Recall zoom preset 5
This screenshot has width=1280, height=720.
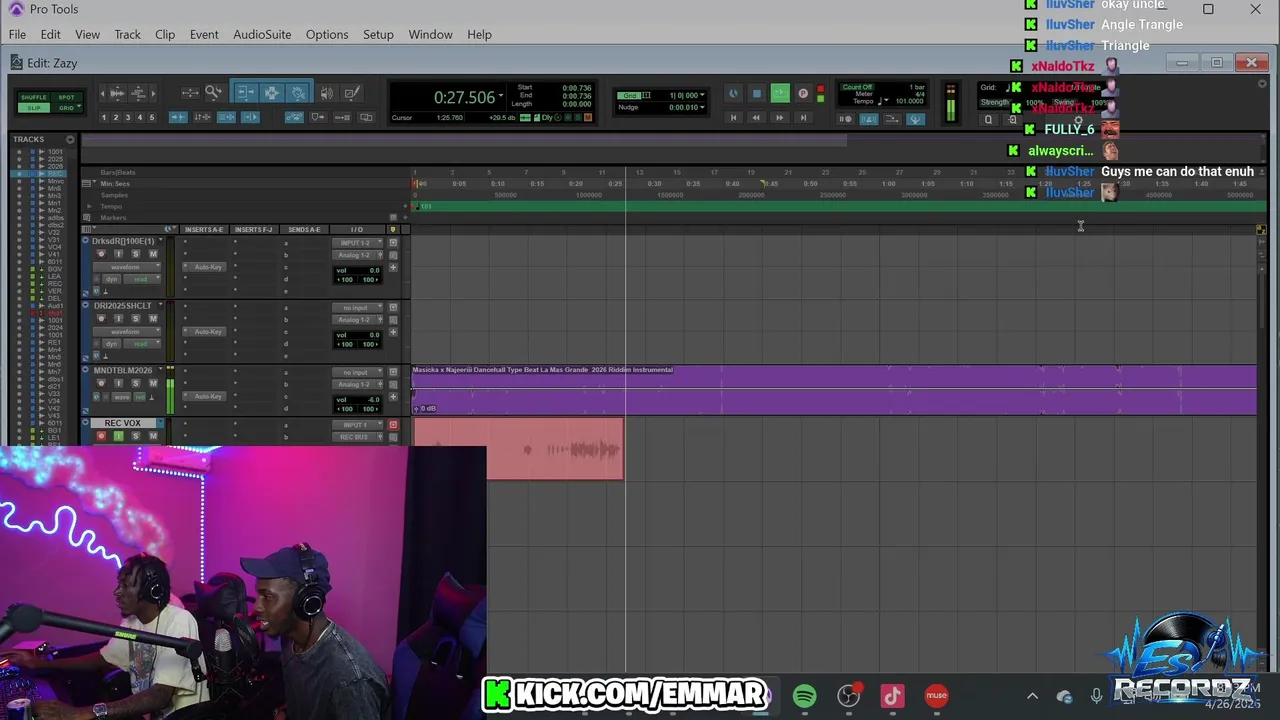(152, 117)
